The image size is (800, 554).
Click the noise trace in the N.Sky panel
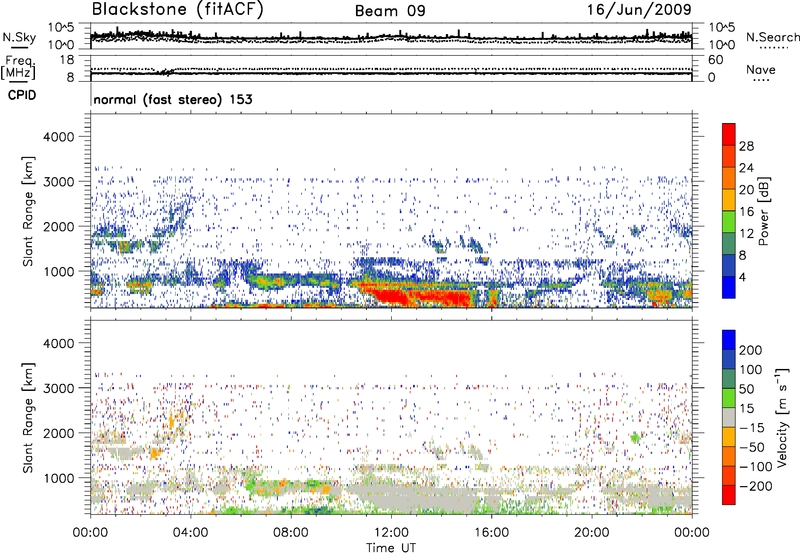click(391, 37)
